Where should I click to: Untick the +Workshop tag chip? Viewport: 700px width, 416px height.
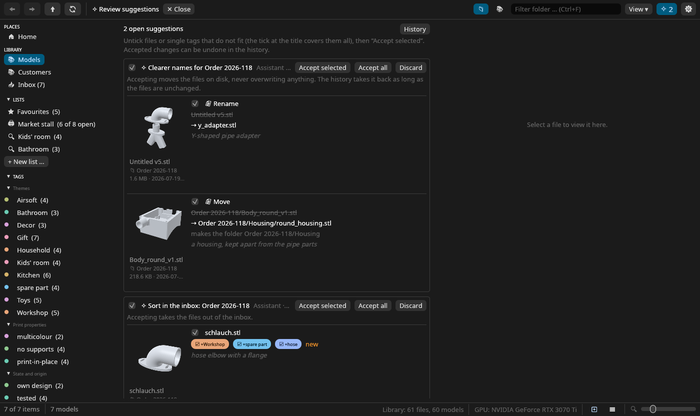point(210,344)
